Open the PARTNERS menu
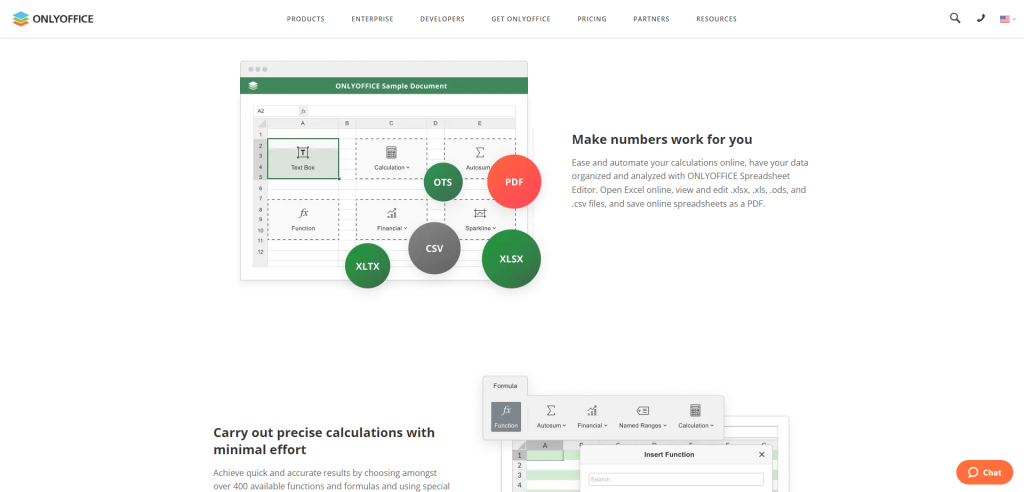 coord(651,19)
